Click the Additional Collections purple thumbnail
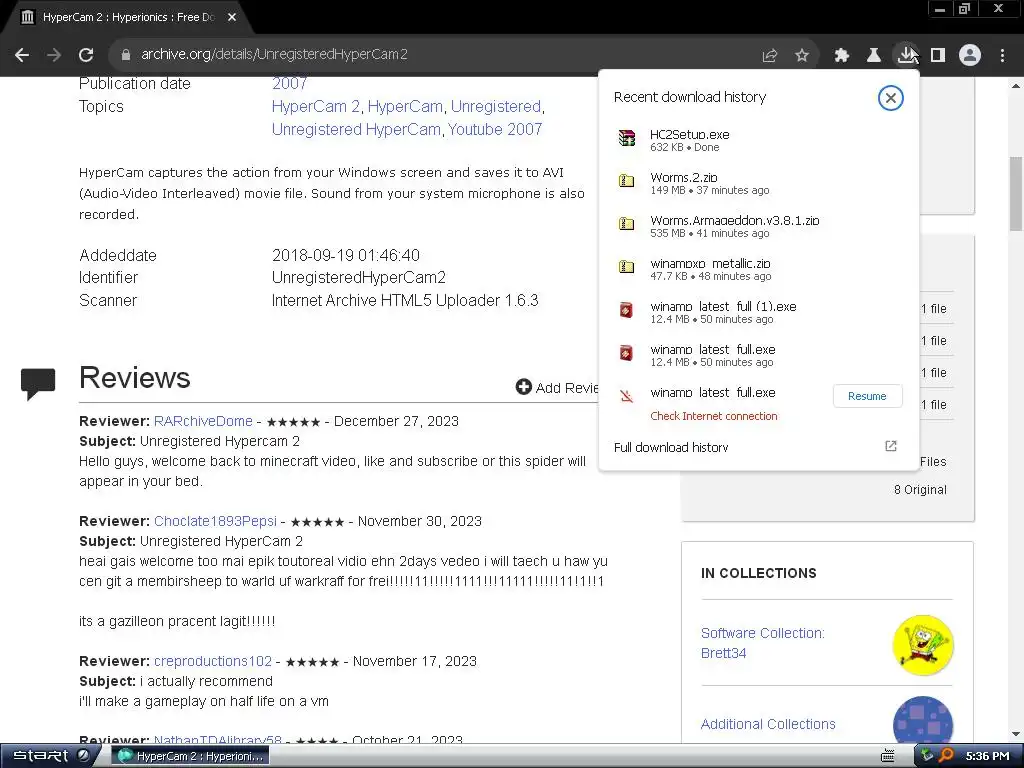This screenshot has height=768, width=1024. pyautogui.click(x=923, y=720)
